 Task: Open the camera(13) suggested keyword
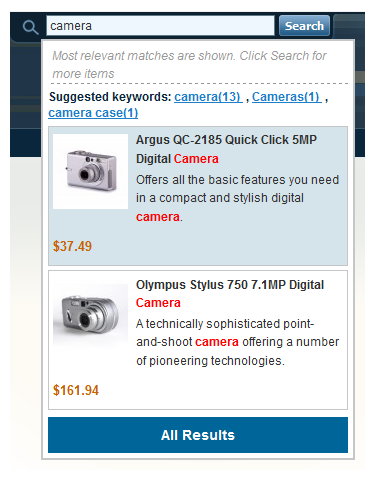[208, 97]
